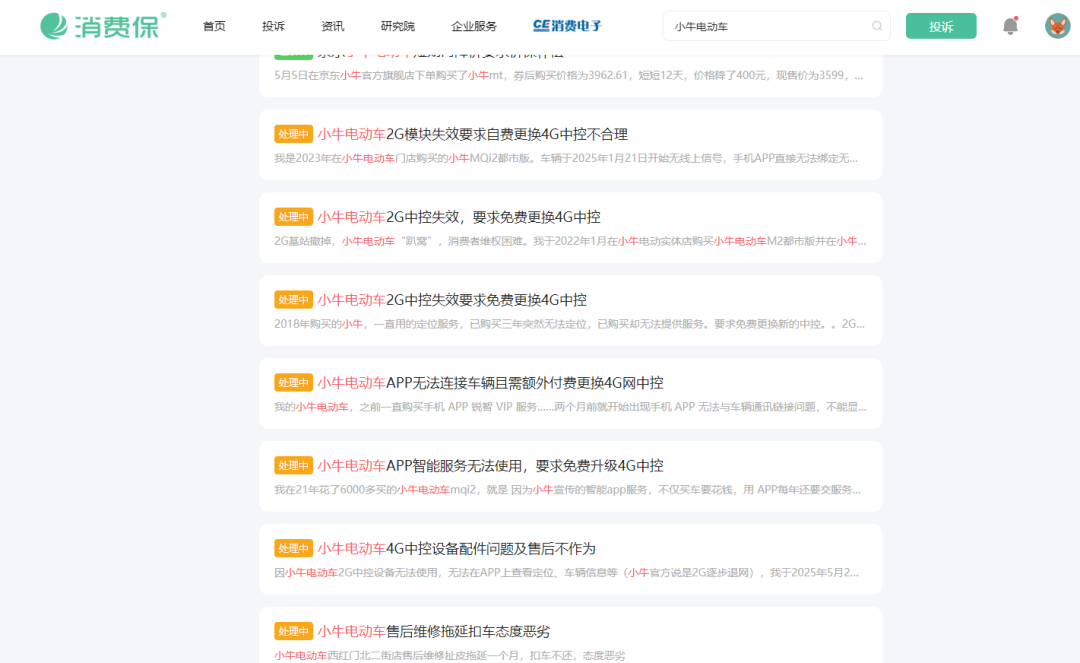Open complaint 2G模块失效要求自费更换4G中控不合理

pos(472,134)
